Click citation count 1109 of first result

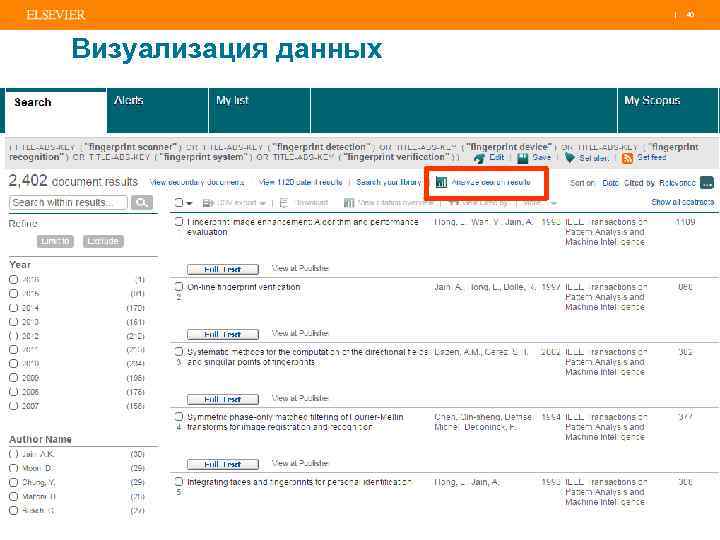coord(685,222)
